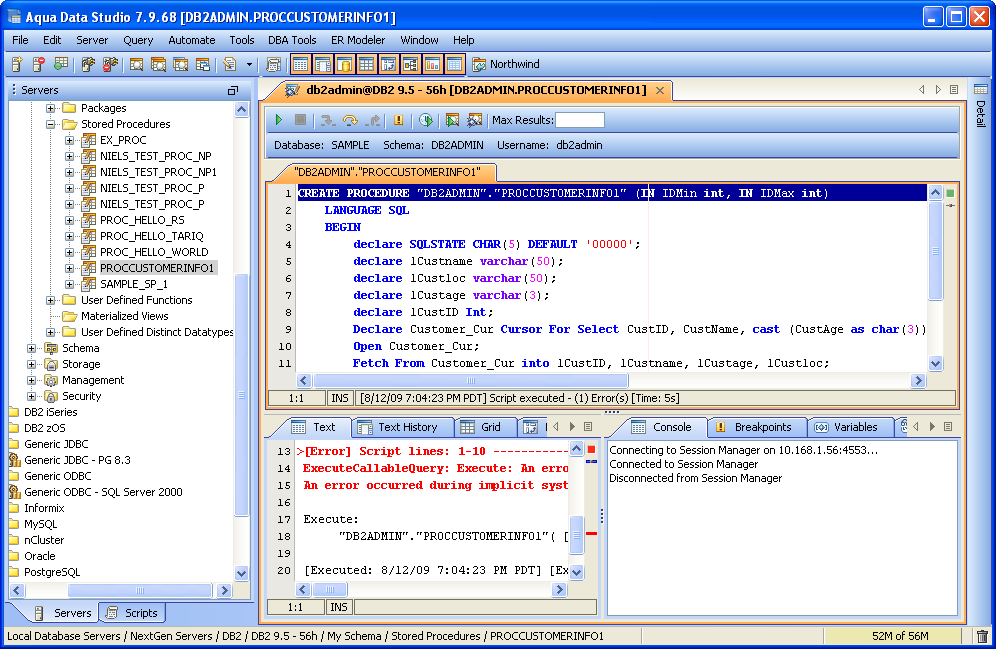Image resolution: width=996 pixels, height=649 pixels.
Task: Click the yellow exclamation icon in editor toolbar
Action: 399,120
